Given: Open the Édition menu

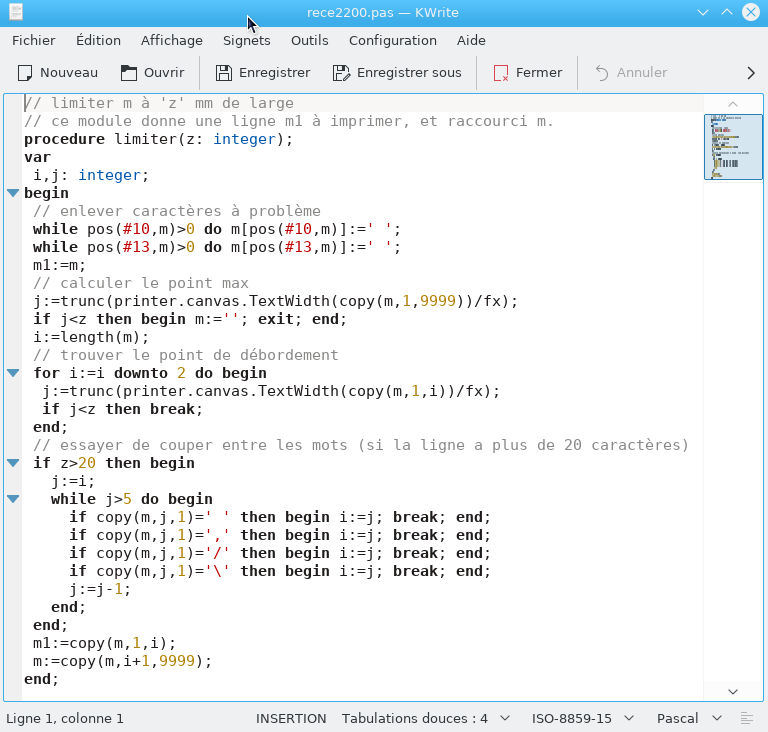Looking at the screenshot, I should click(98, 40).
